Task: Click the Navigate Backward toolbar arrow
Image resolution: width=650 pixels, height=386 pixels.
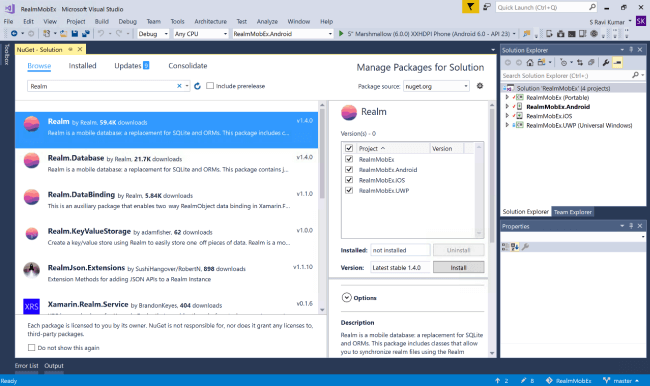Action: click(14, 34)
